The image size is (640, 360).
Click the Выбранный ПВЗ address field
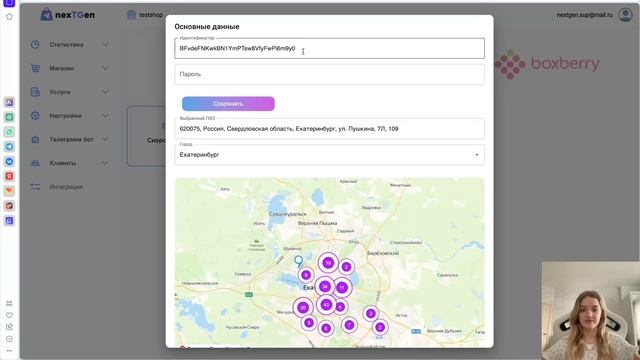tap(329, 129)
